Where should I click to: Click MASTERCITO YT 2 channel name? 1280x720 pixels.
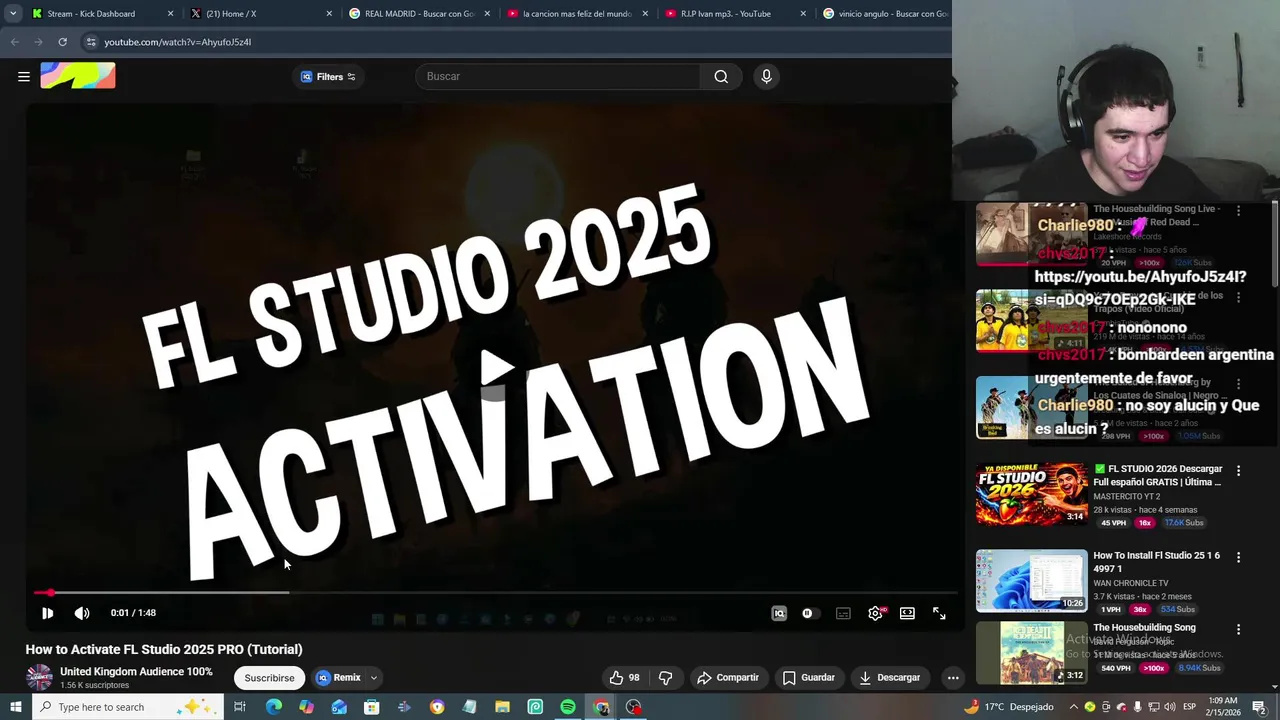(1126, 496)
